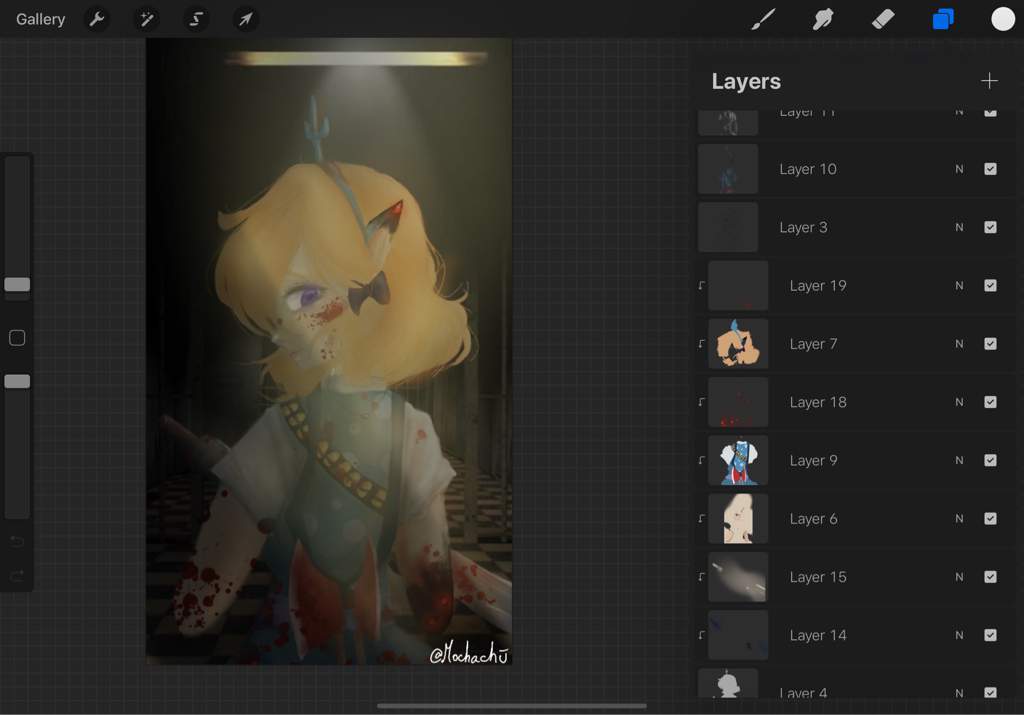Click the Layer 14 name
The width and height of the screenshot is (1024, 715).
[x=818, y=635]
